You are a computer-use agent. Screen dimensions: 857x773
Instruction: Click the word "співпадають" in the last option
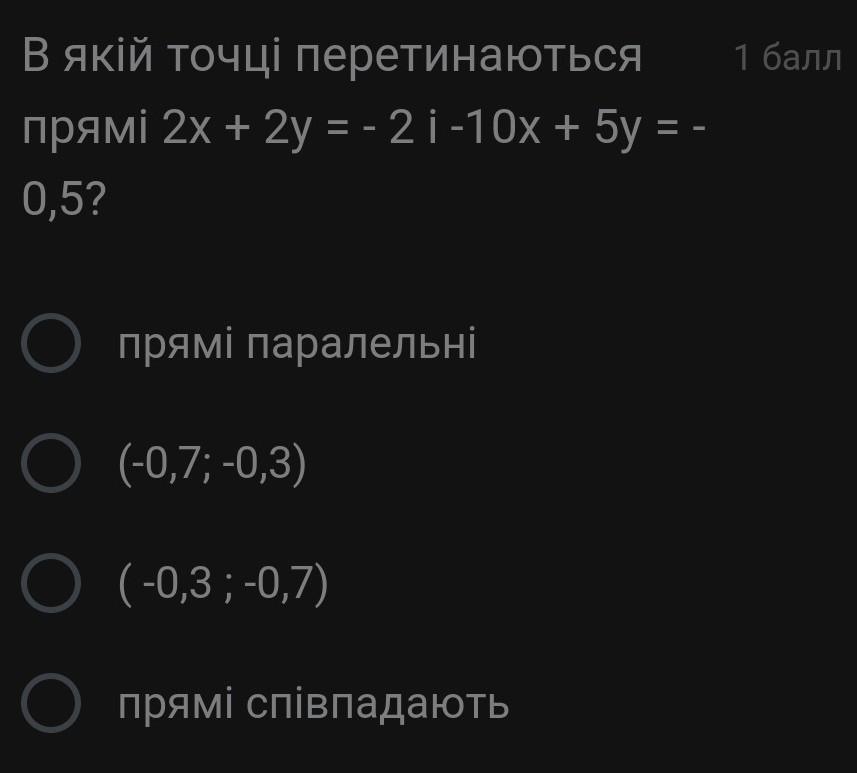377,704
